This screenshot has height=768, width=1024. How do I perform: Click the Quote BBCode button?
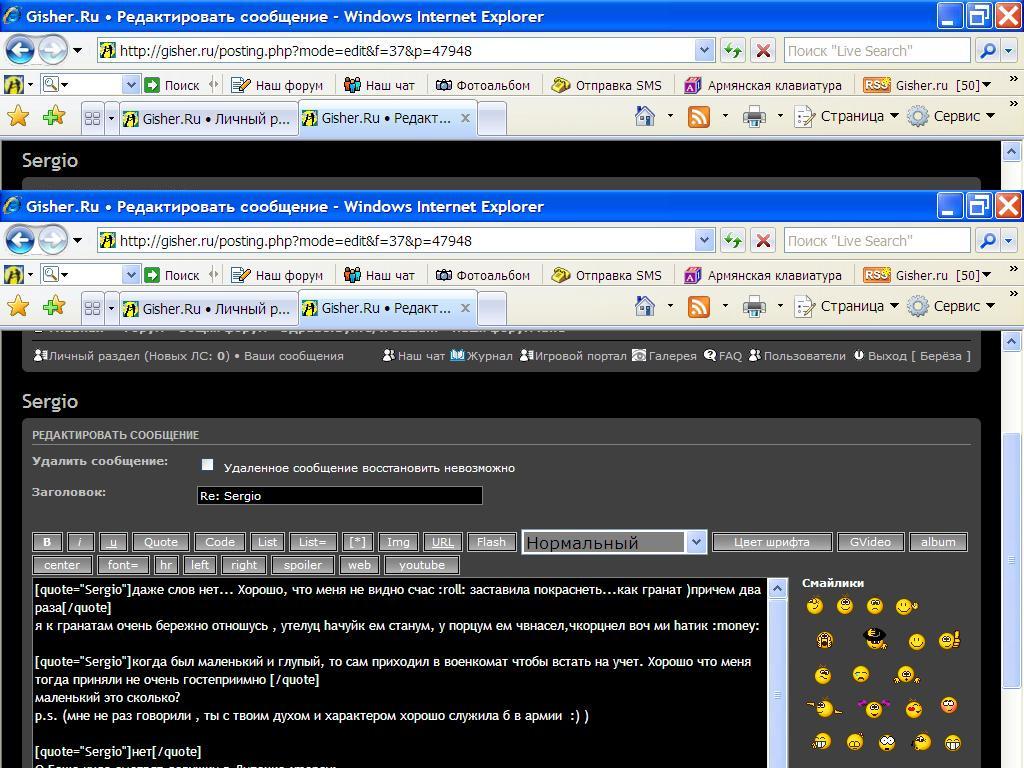click(x=160, y=542)
